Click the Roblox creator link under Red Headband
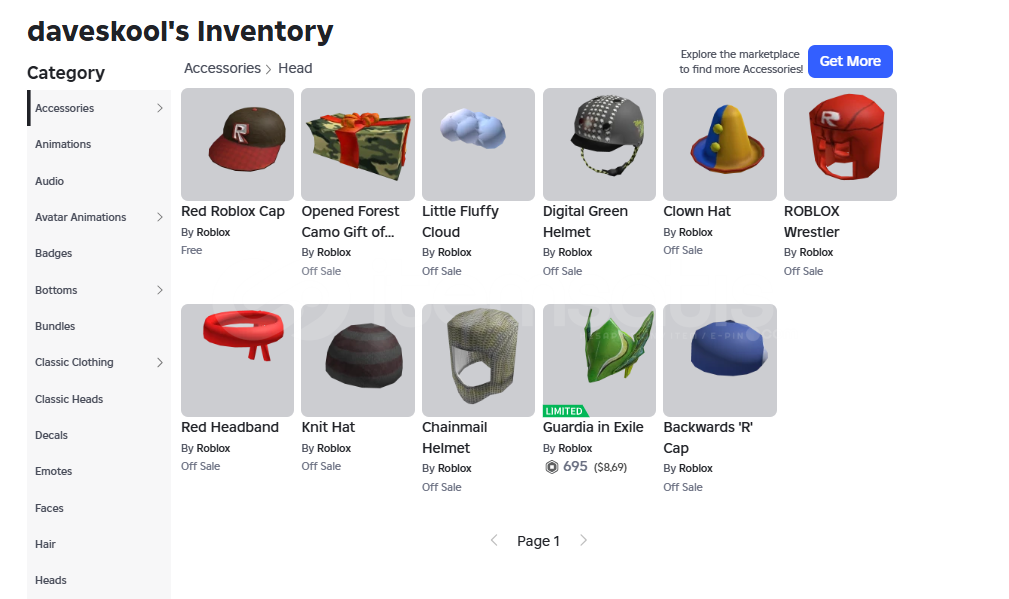The image size is (1009, 599). pos(213,448)
